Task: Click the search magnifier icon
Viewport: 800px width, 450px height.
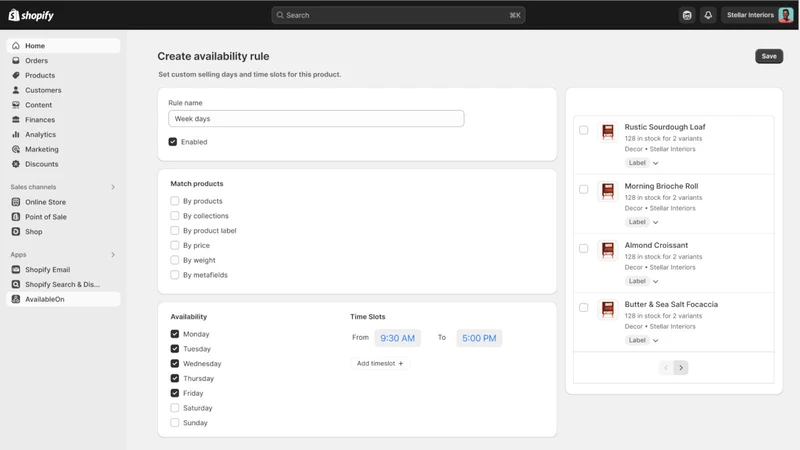Action: [280, 15]
